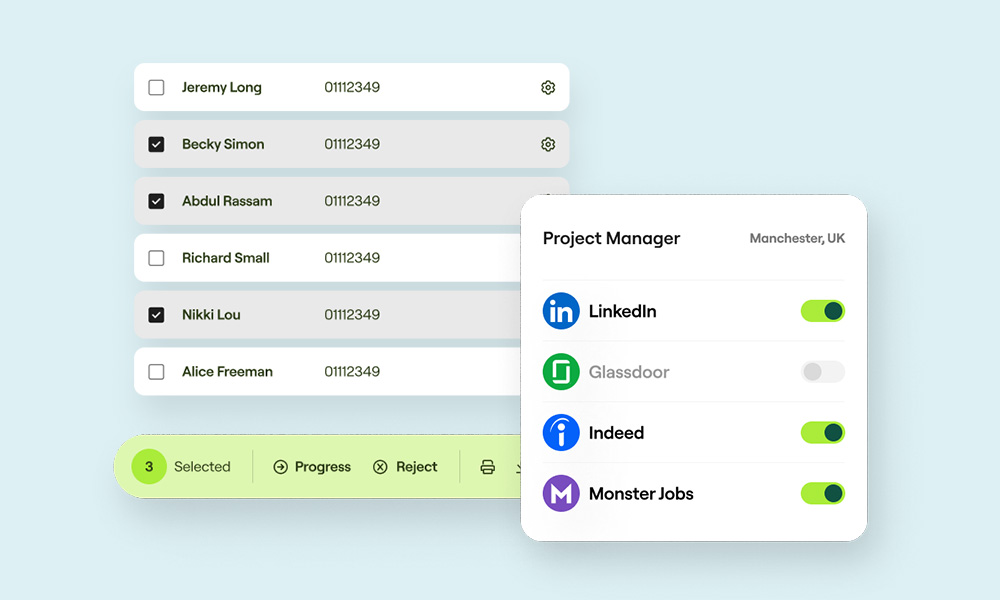Check the Richard Small checkbox
Image resolution: width=1000 pixels, height=600 pixels.
tap(156, 258)
